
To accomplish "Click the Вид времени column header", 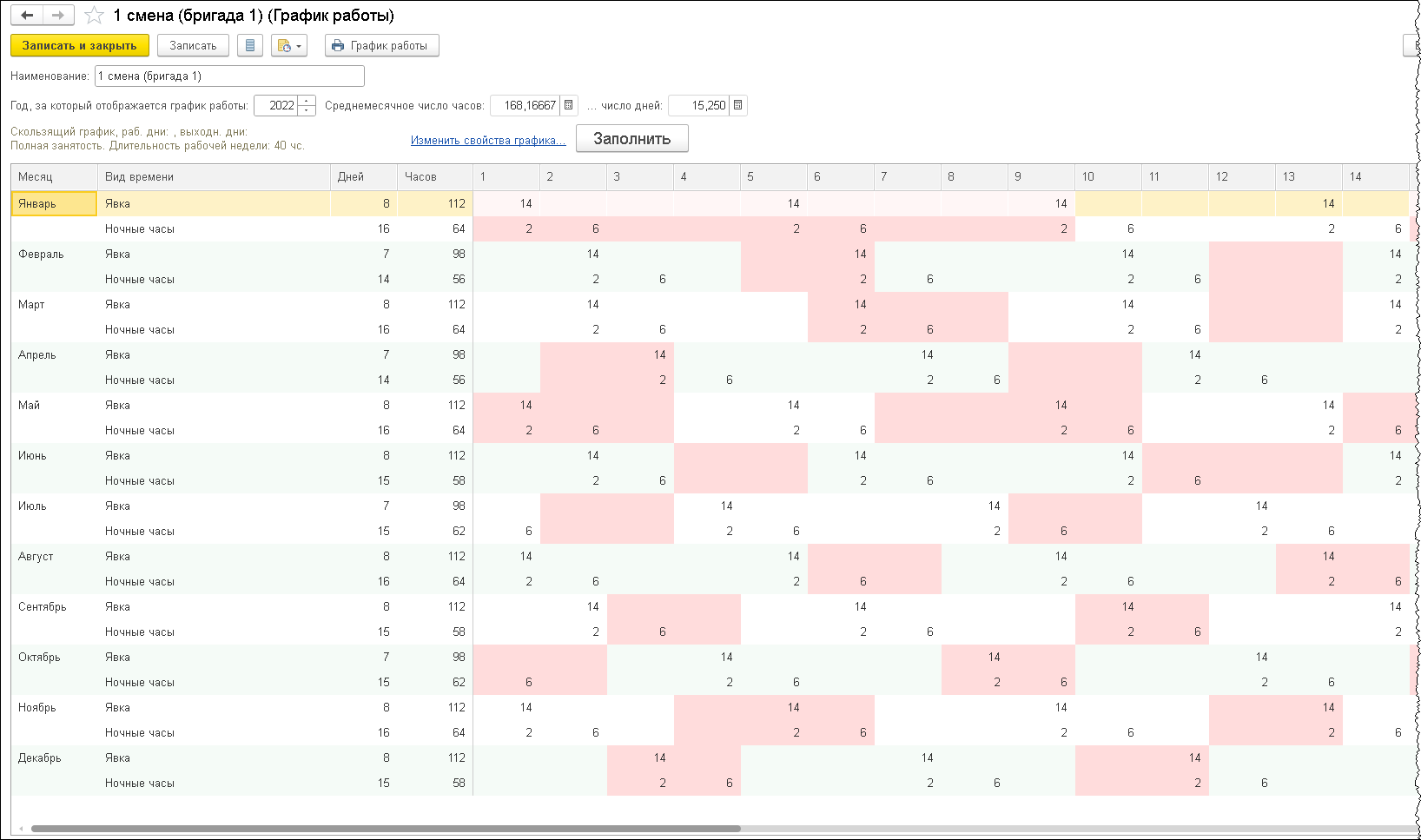I will click(214, 176).
